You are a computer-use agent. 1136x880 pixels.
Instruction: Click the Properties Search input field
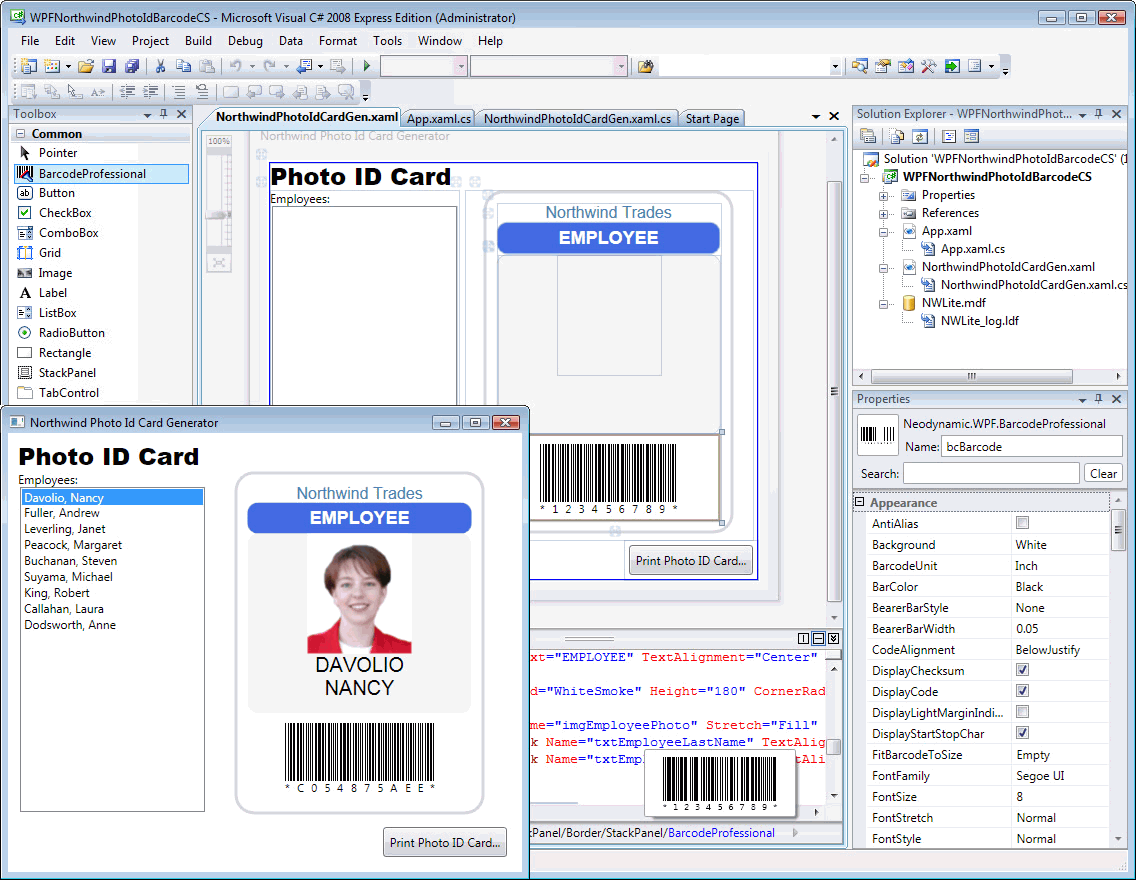pyautogui.click(x=991, y=474)
